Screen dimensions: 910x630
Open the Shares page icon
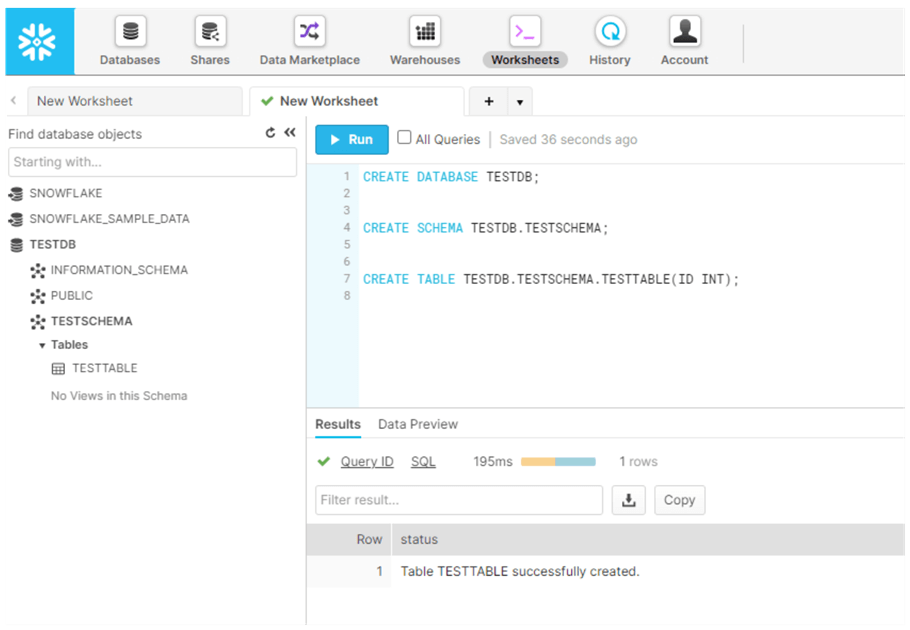click(x=210, y=31)
